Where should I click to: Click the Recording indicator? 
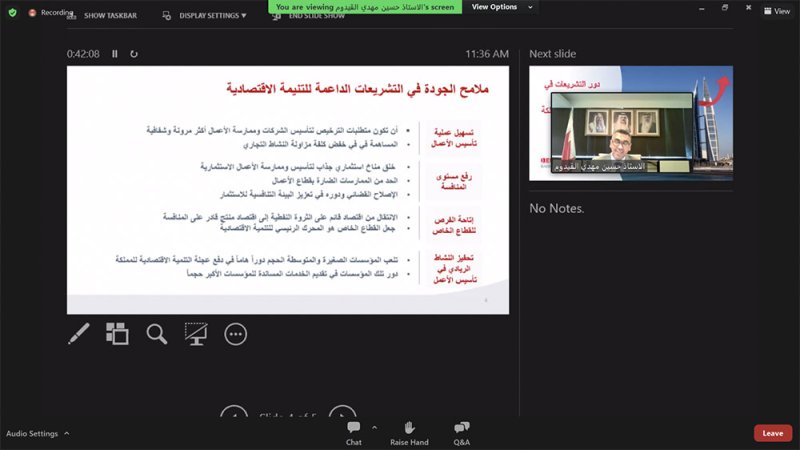click(x=51, y=12)
